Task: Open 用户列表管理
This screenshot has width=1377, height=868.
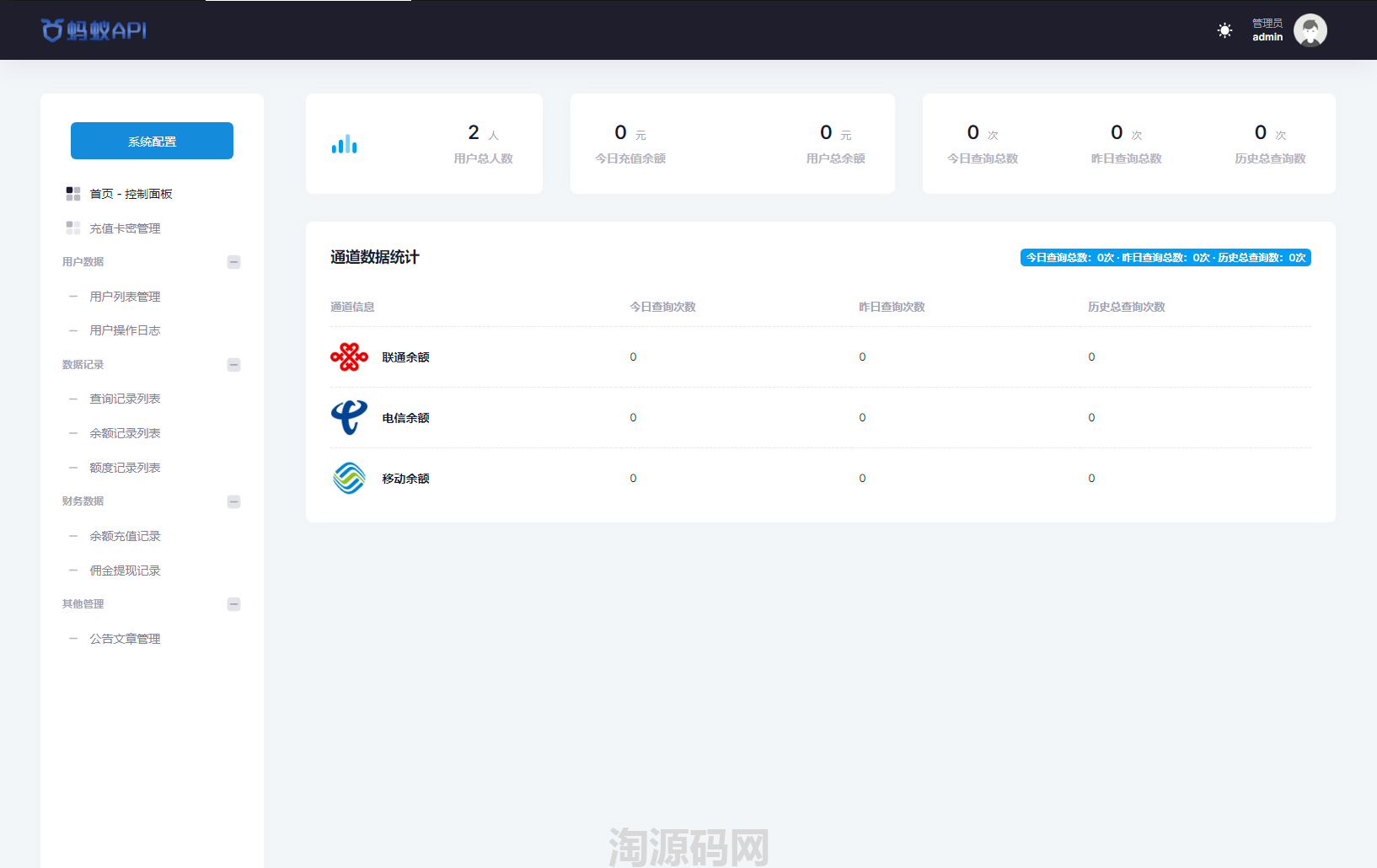Action: (x=125, y=297)
